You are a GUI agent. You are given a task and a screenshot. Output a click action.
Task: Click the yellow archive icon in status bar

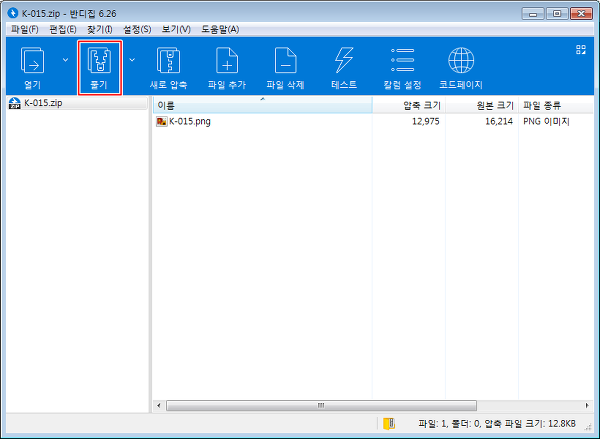pyautogui.click(x=389, y=423)
